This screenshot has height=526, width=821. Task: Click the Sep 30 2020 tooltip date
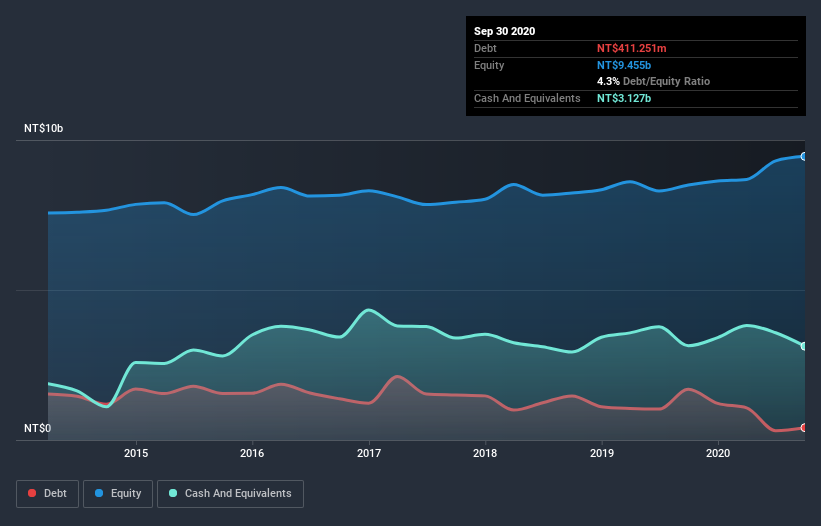pos(505,31)
